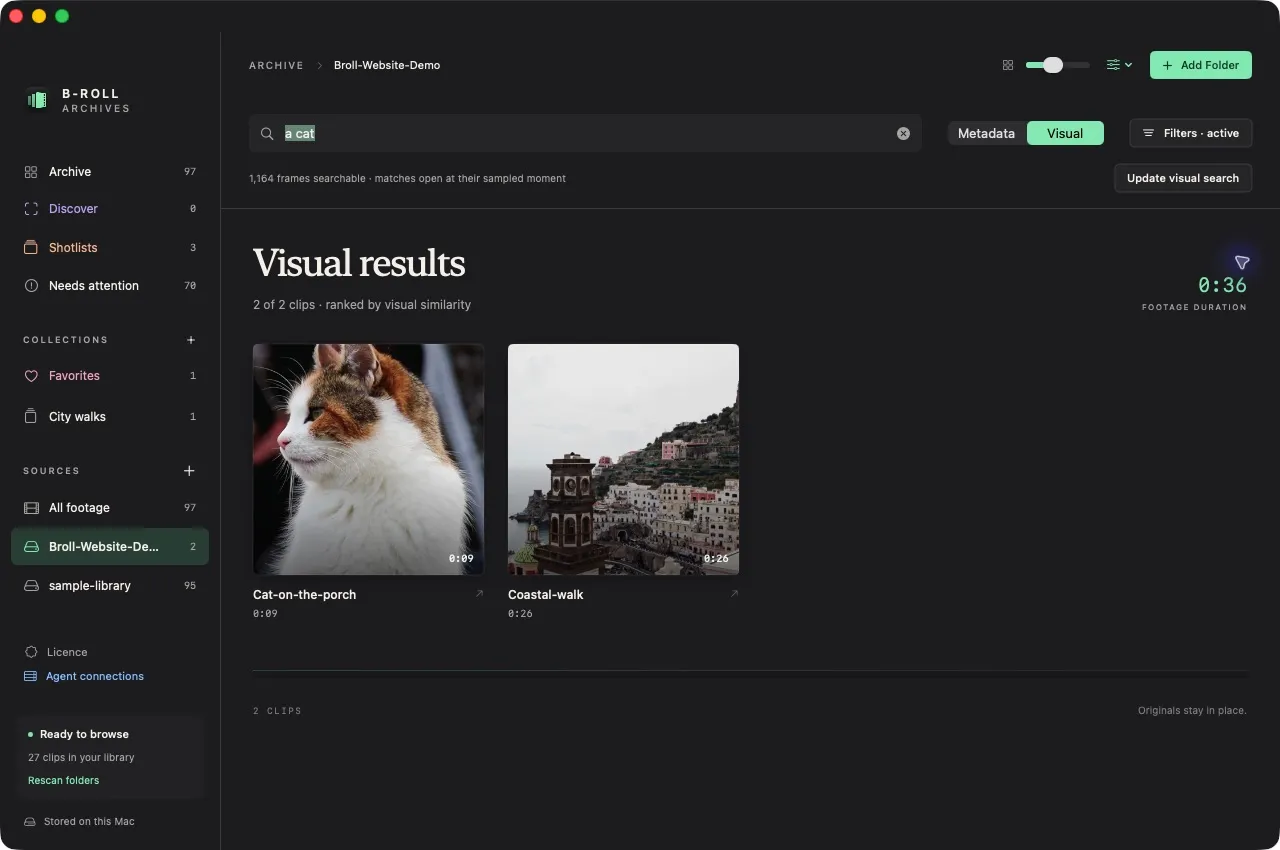Click the sample-library drive icon
Viewport: 1280px width, 850px height.
[x=31, y=586]
